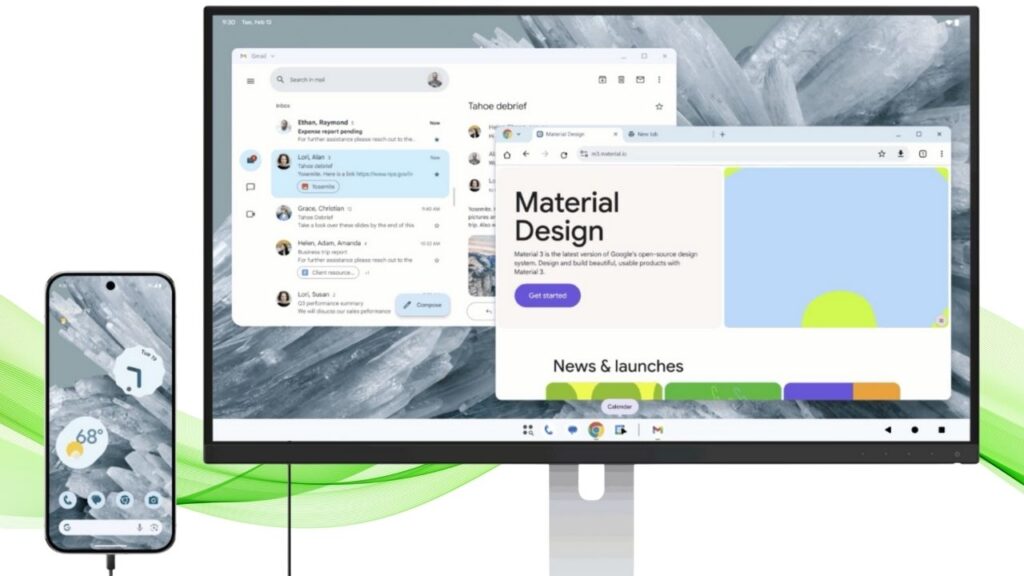Tap the Camera app on the phone's home screen
The height and width of the screenshot is (576, 1024).
click(x=153, y=500)
